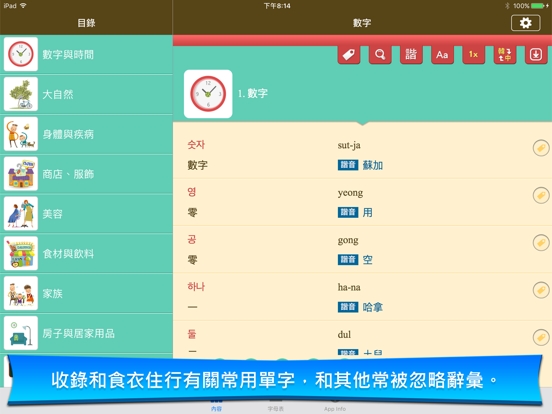Tap the 諧音 badge next to 蘇加

pos(348,165)
